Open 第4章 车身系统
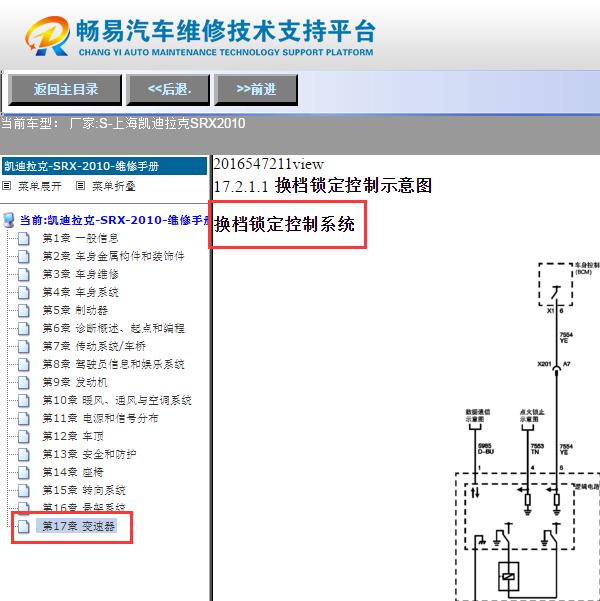600x601 pixels. click(80, 292)
